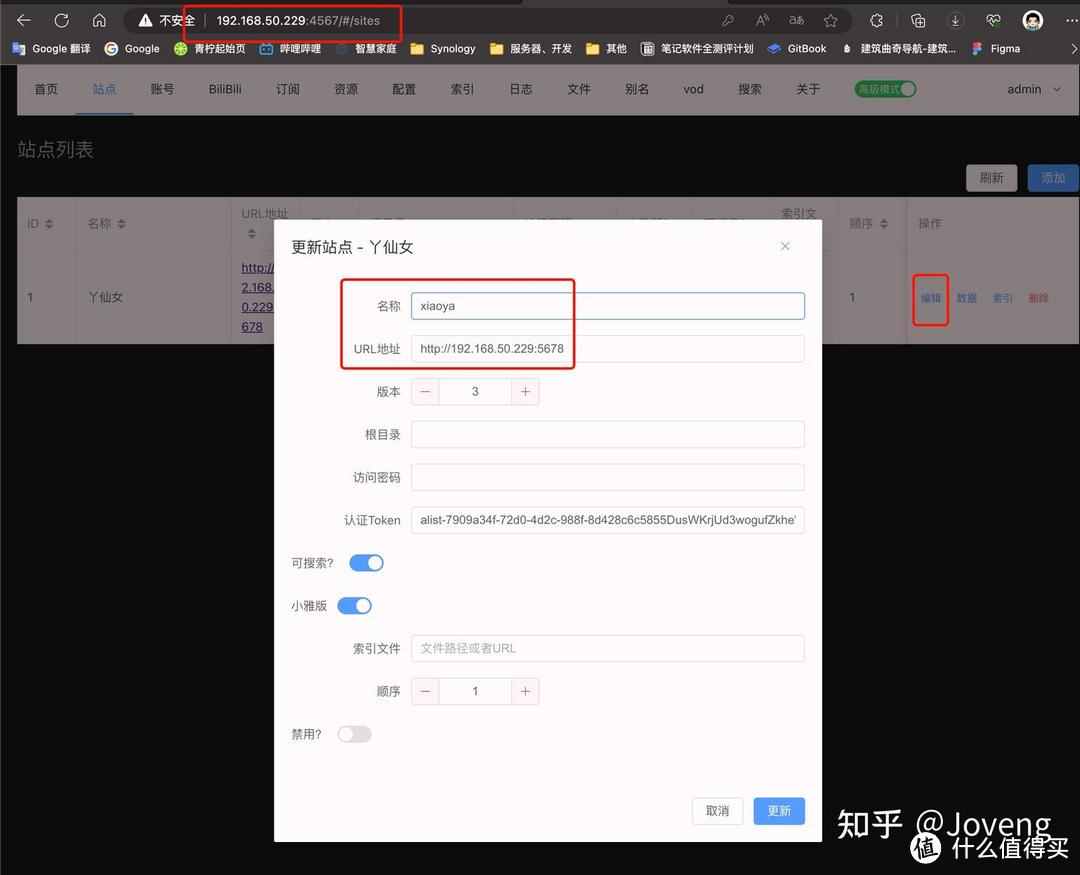Viewport: 1080px width, 875px height.
Task: Click the 更新 button in dialog
Action: tap(779, 811)
